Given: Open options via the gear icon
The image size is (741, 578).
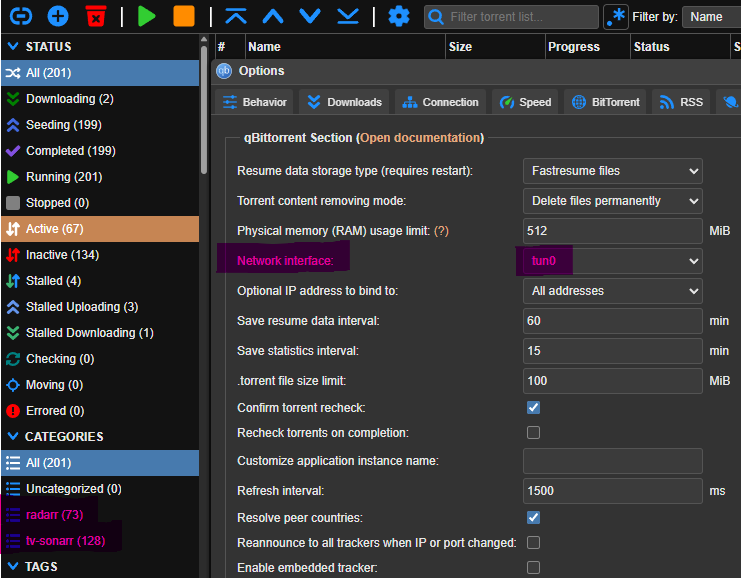Looking at the screenshot, I should coord(399,17).
